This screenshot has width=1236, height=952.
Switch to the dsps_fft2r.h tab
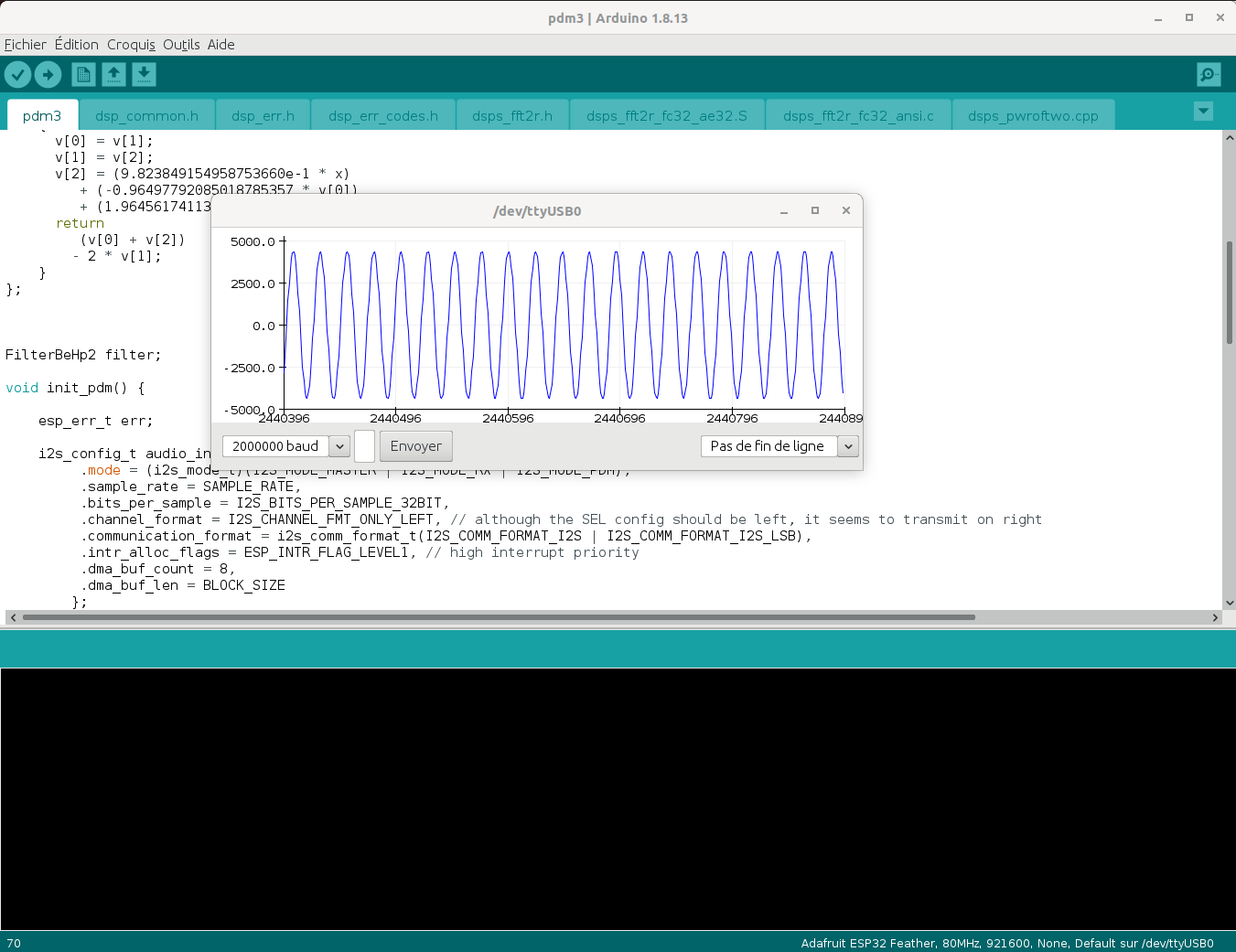pos(512,115)
